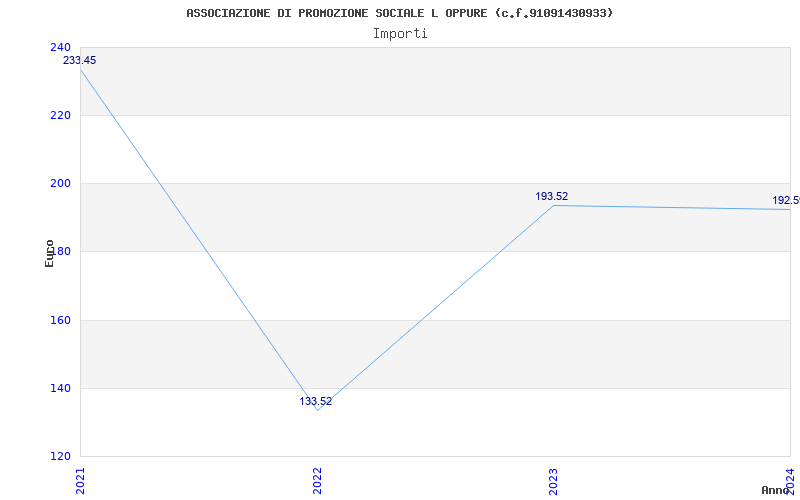Click the 240 tick label on y-axis
Screen dimensions: 800x500
point(60,47)
